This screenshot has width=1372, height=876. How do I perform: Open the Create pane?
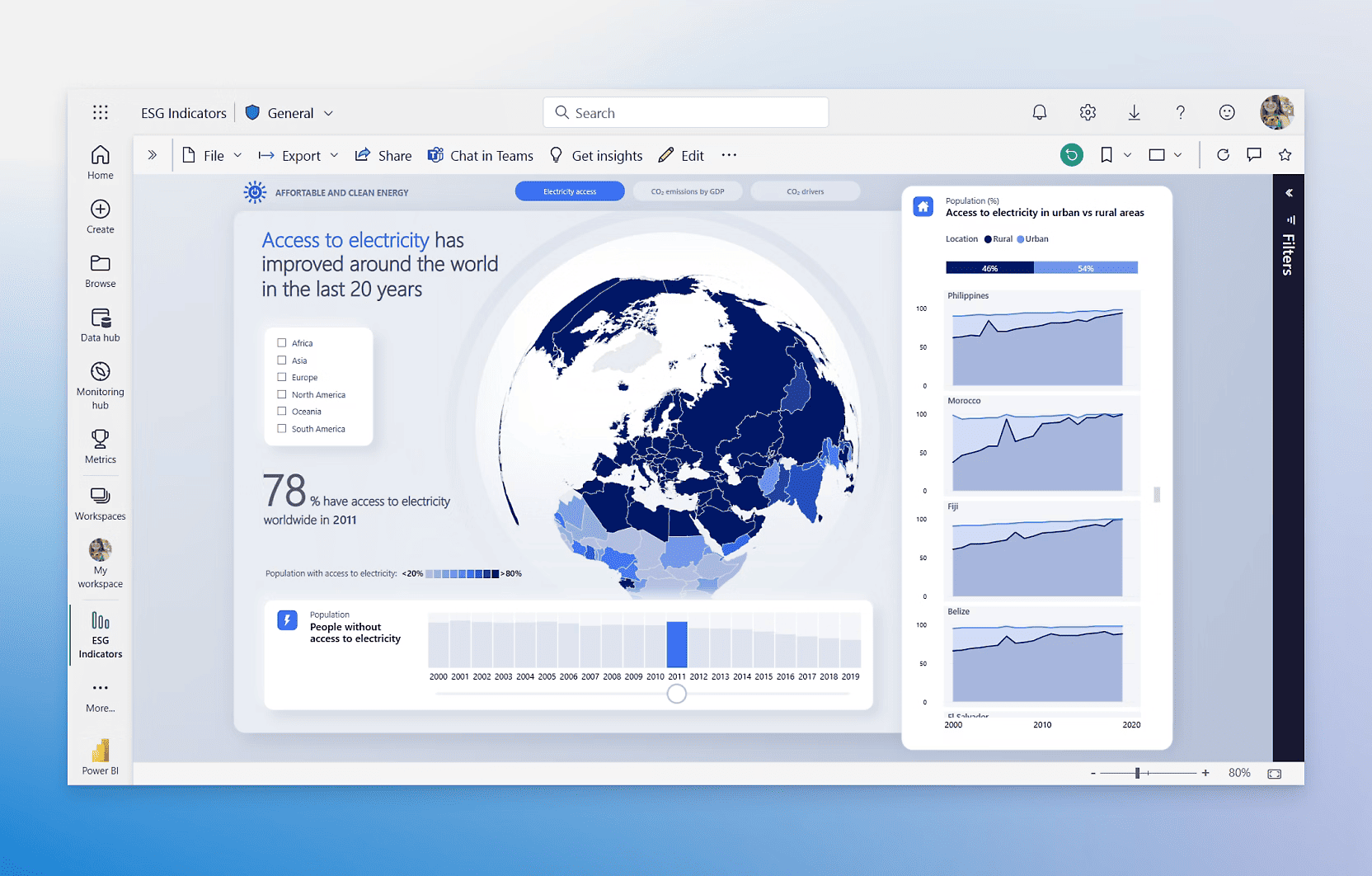pyautogui.click(x=99, y=215)
